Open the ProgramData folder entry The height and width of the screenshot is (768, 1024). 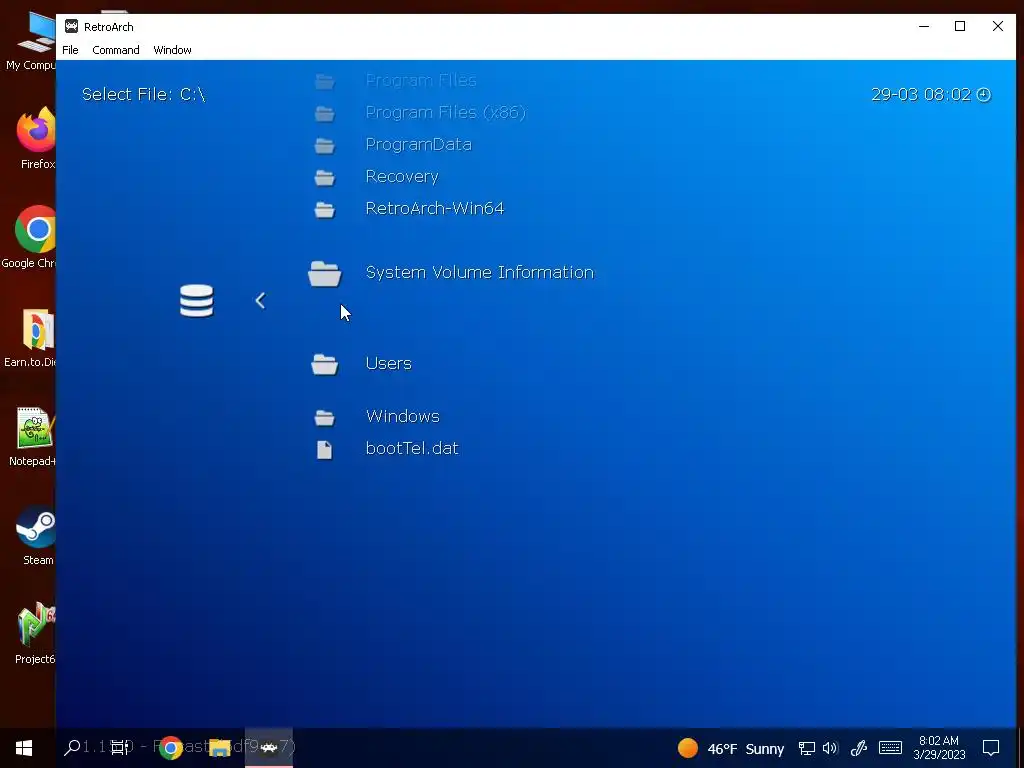point(418,144)
